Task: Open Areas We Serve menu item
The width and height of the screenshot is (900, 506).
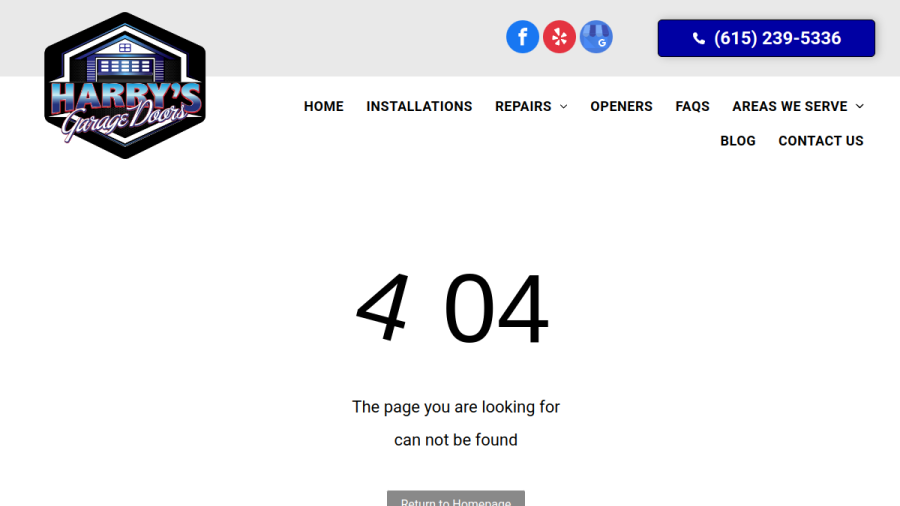Action: (790, 107)
